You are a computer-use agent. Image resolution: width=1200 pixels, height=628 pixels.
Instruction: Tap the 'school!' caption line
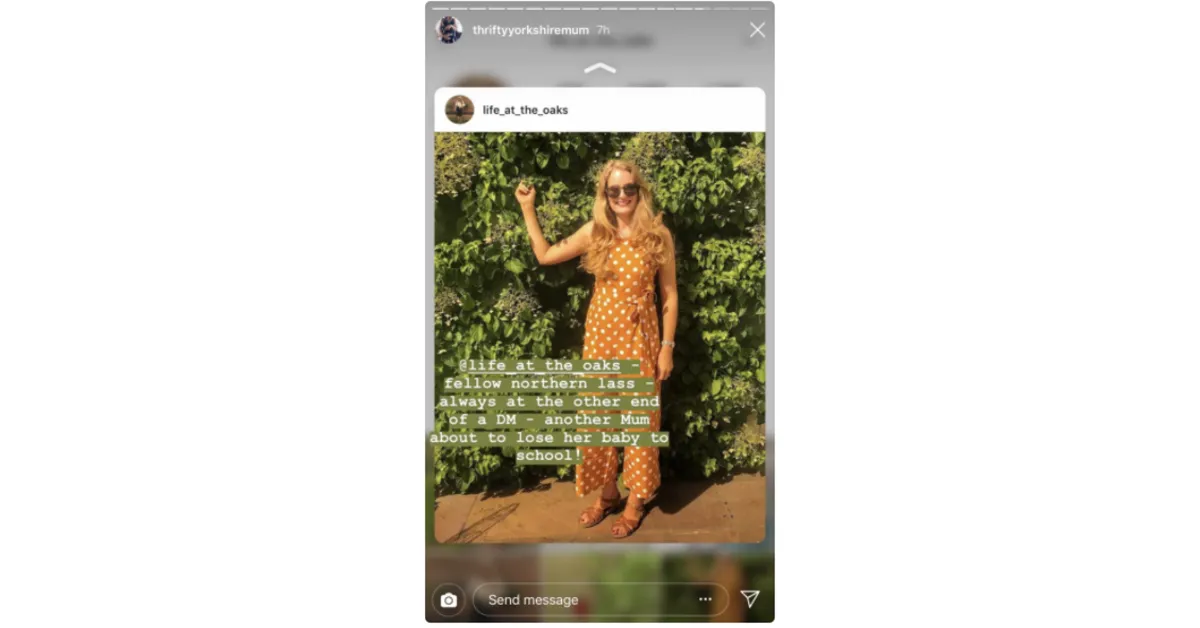tap(549, 455)
